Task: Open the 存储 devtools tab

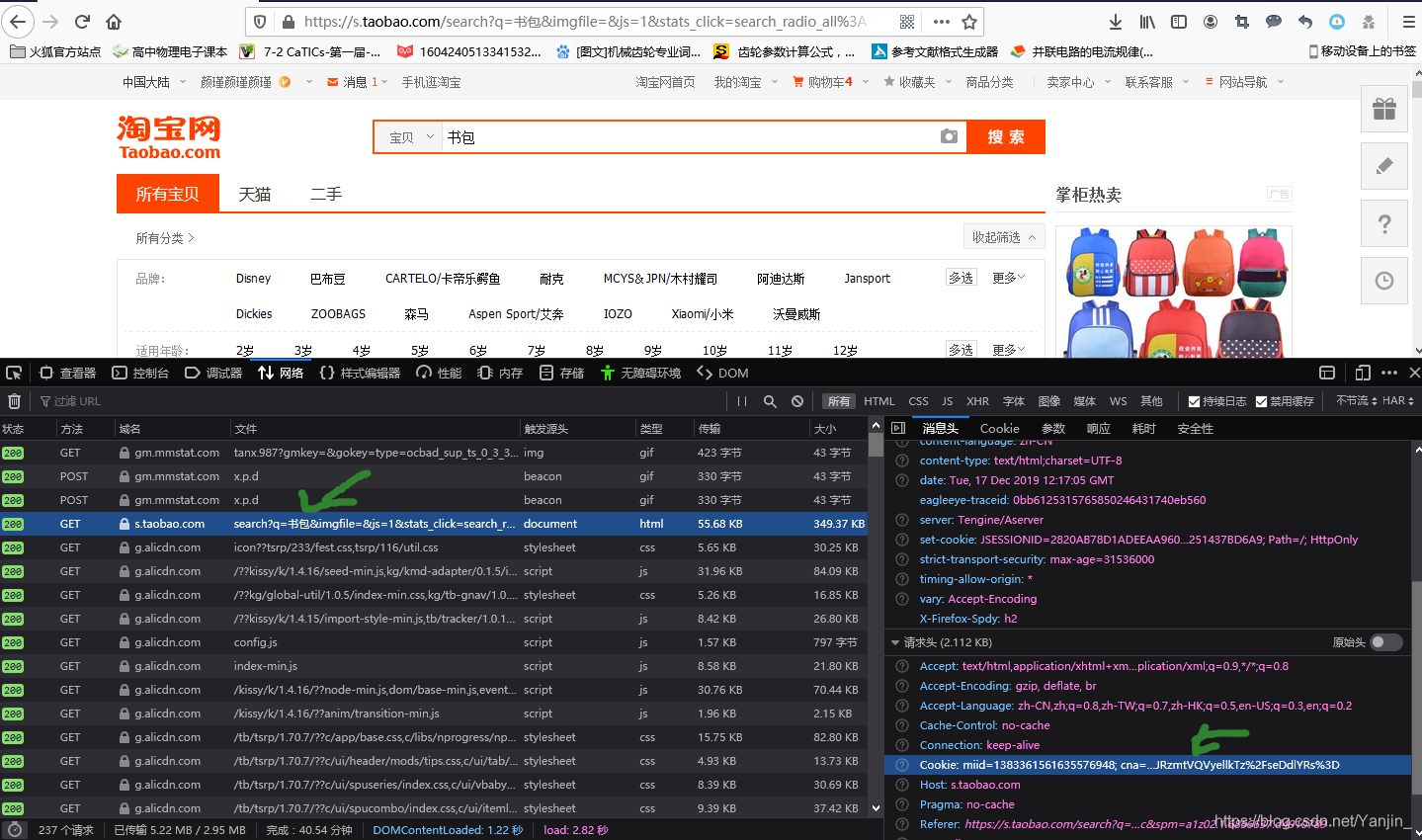Action: (x=561, y=373)
